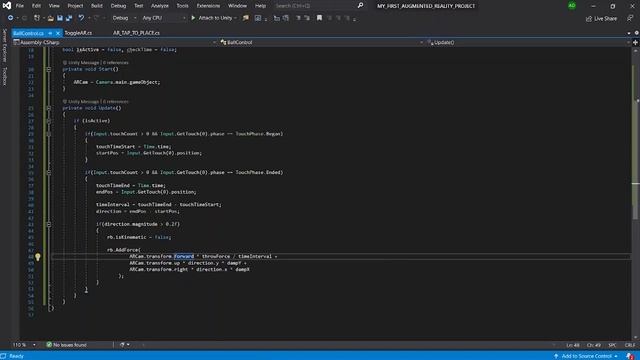Click the document tabs settings gear icon
640x360 pixels.
click(x=636, y=33)
